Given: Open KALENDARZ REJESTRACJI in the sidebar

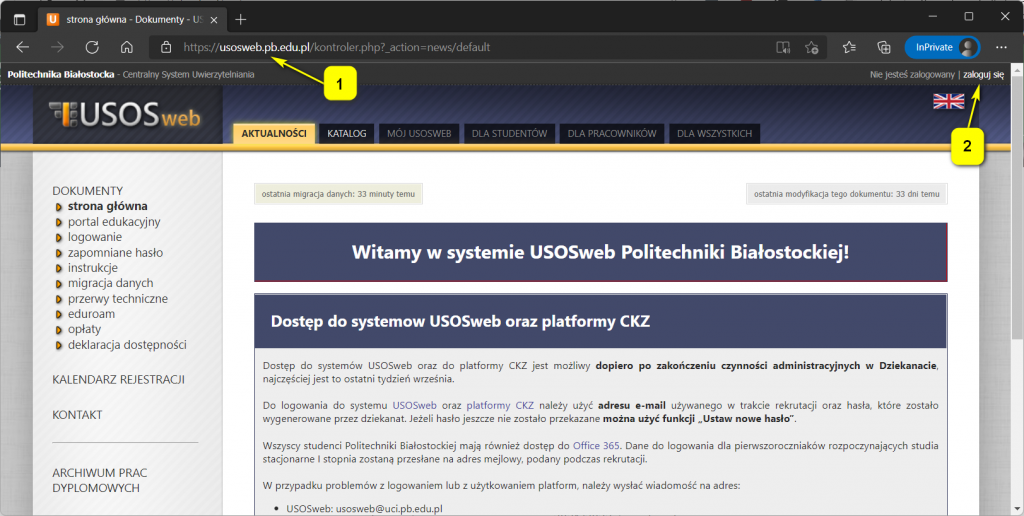Looking at the screenshot, I should [x=118, y=379].
